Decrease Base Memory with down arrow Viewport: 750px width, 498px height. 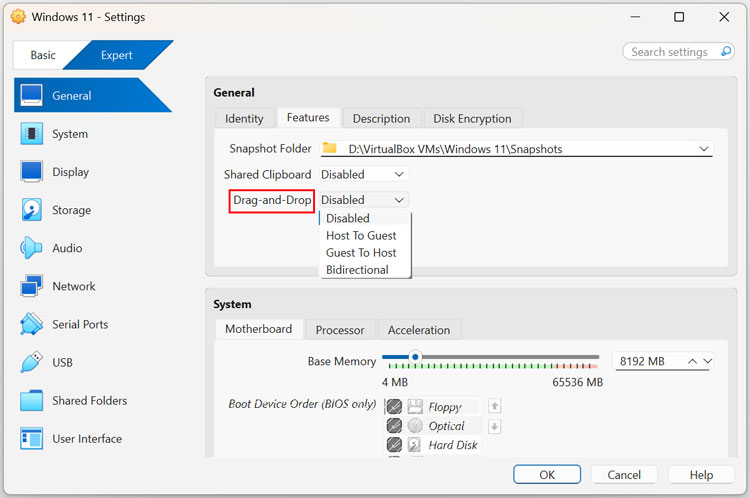(707, 361)
